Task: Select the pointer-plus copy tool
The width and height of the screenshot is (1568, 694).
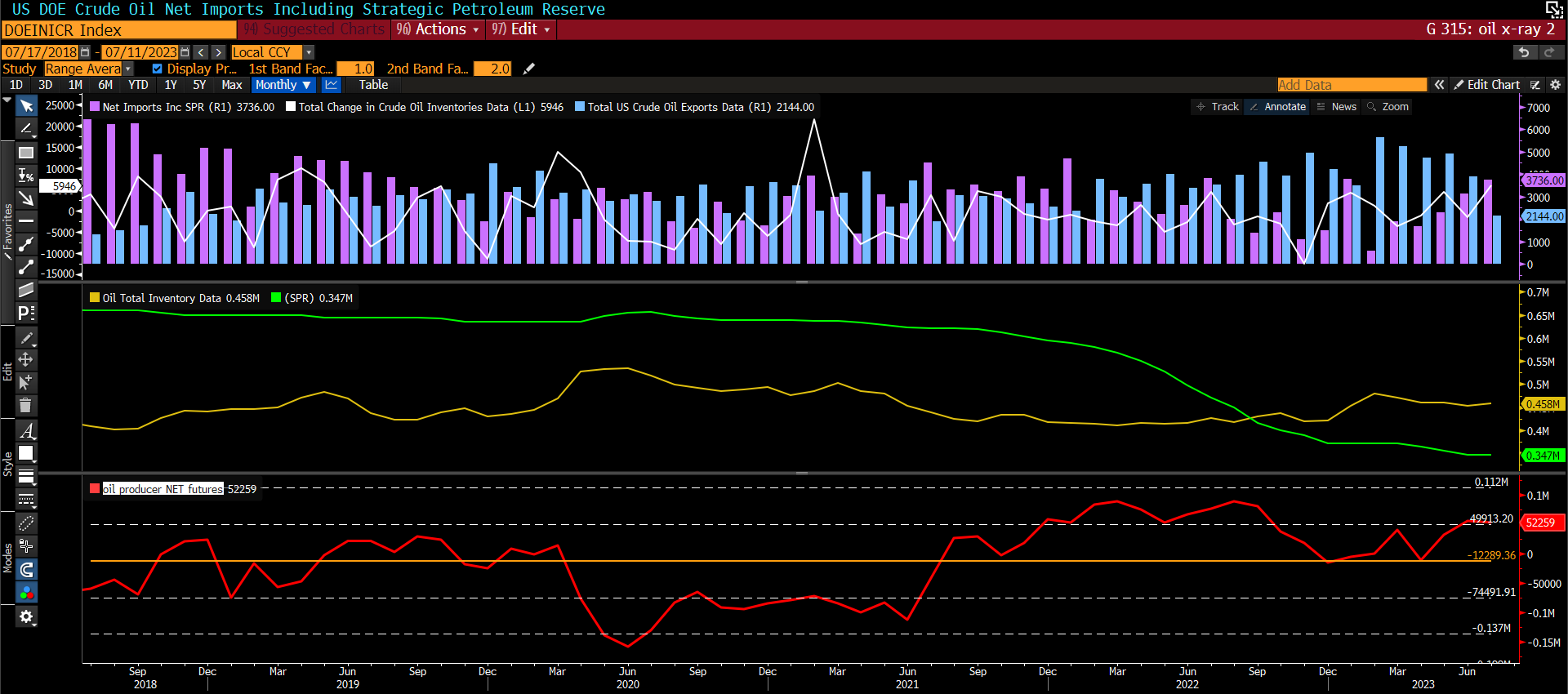Action: click(26, 382)
